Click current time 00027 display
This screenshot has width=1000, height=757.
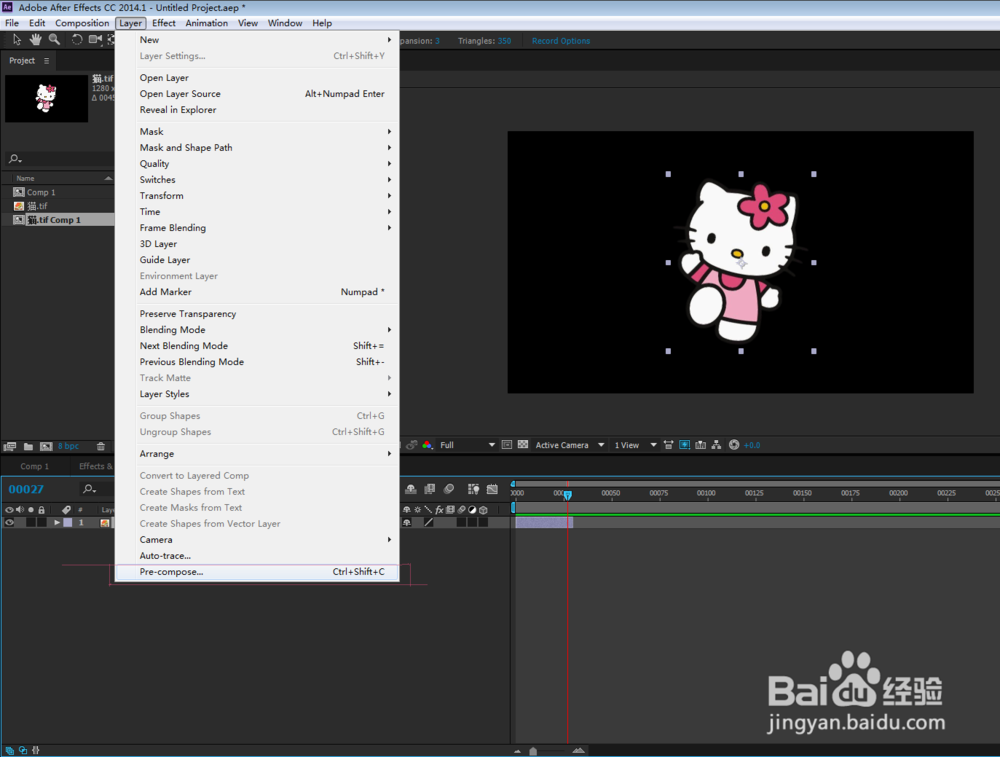click(x=26, y=489)
